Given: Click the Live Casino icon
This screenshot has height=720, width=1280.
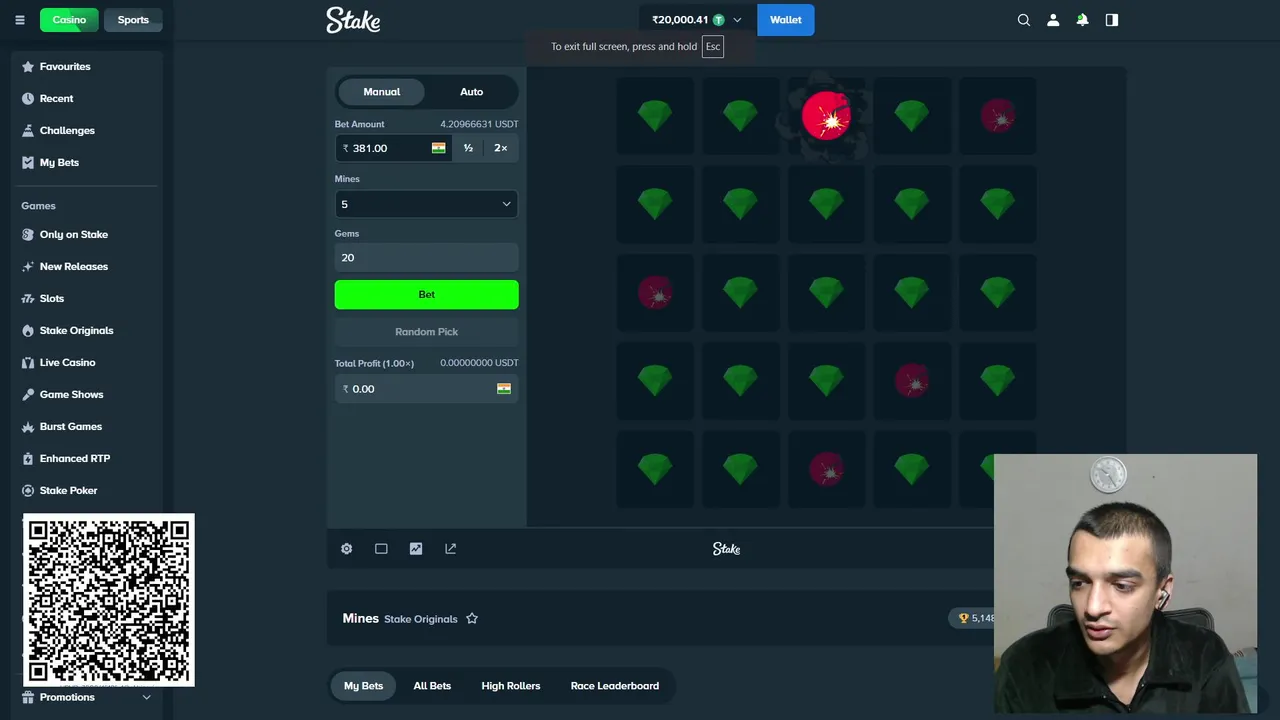Looking at the screenshot, I should [x=28, y=363].
